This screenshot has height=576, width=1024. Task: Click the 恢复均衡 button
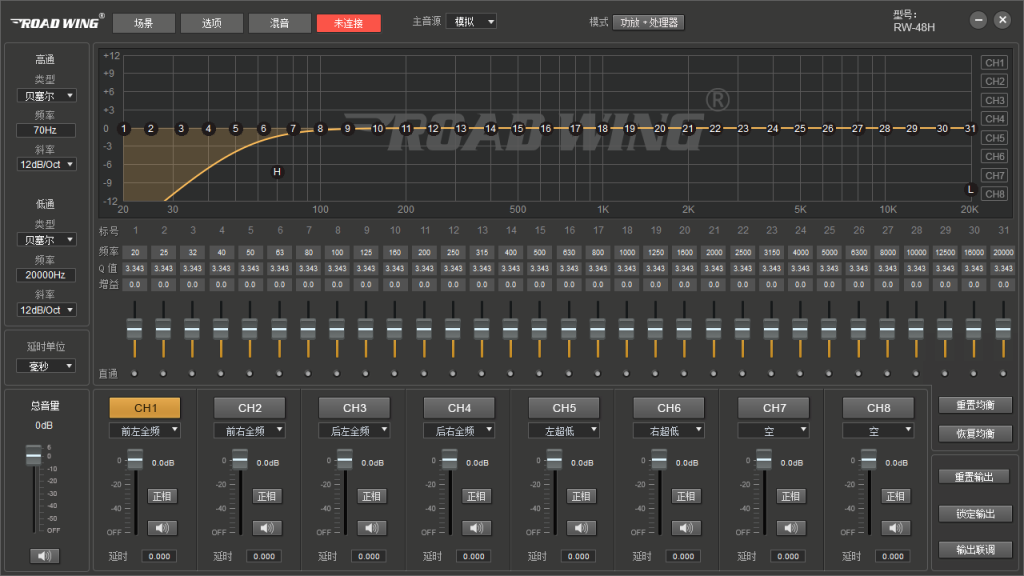coord(975,433)
